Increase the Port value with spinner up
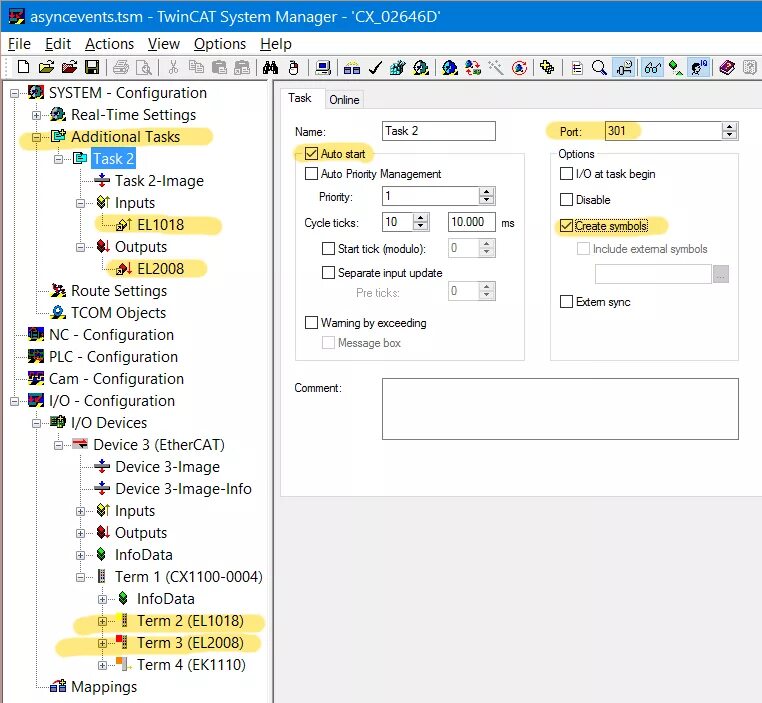762x703 pixels. coord(729,127)
